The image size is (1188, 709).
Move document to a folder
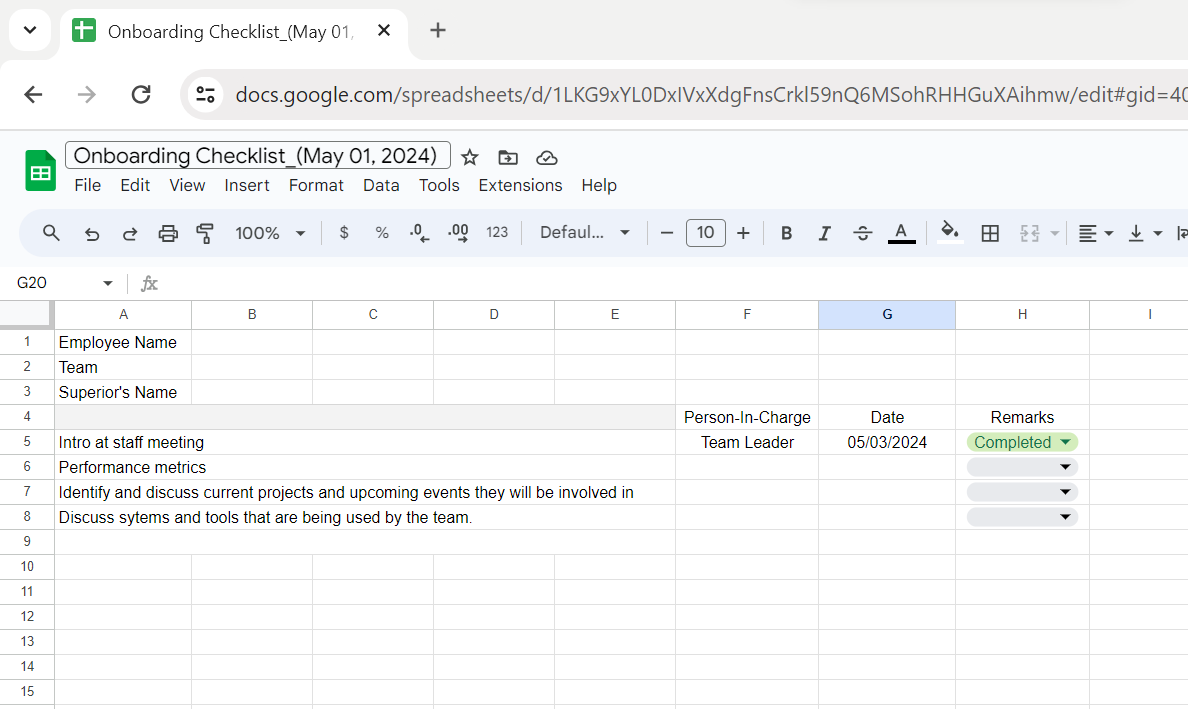pos(508,157)
